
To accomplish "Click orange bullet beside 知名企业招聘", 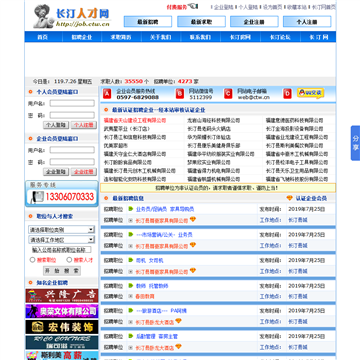I will pyautogui.click(x=30, y=282).
